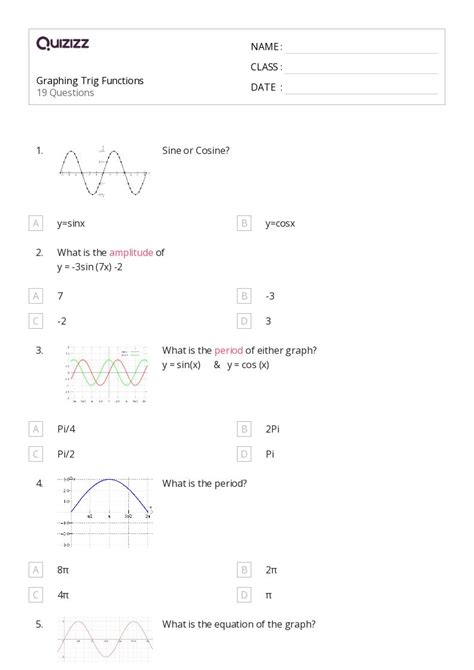Choose option D labeled Pi
Image resolution: width=474 pixels, height=670 pixels.
(x=244, y=454)
